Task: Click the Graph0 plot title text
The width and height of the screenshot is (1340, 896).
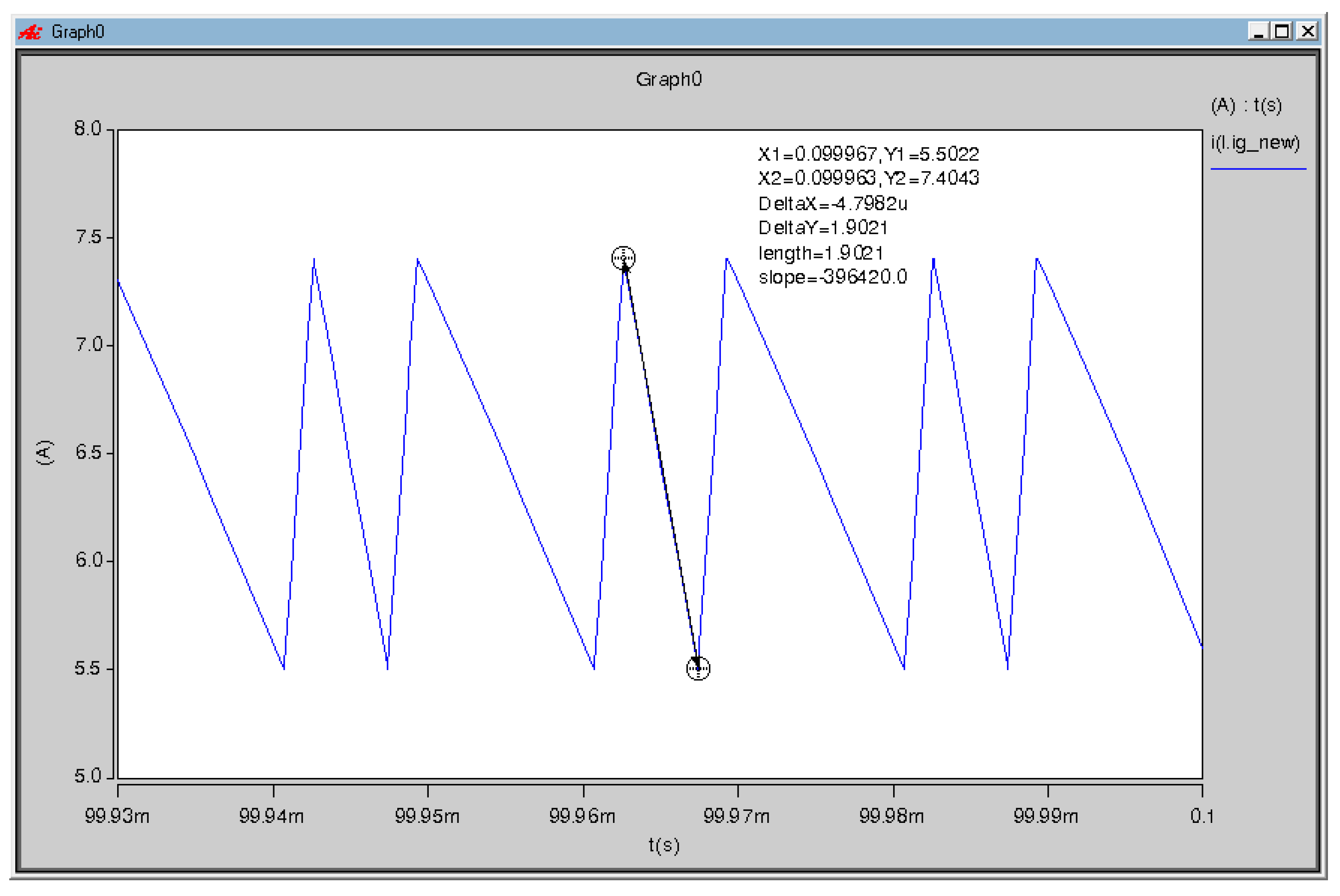Action: [x=668, y=79]
